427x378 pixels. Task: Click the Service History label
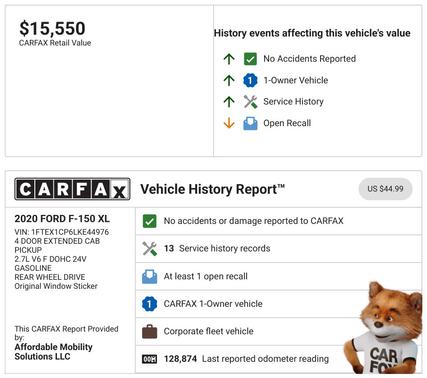(293, 102)
